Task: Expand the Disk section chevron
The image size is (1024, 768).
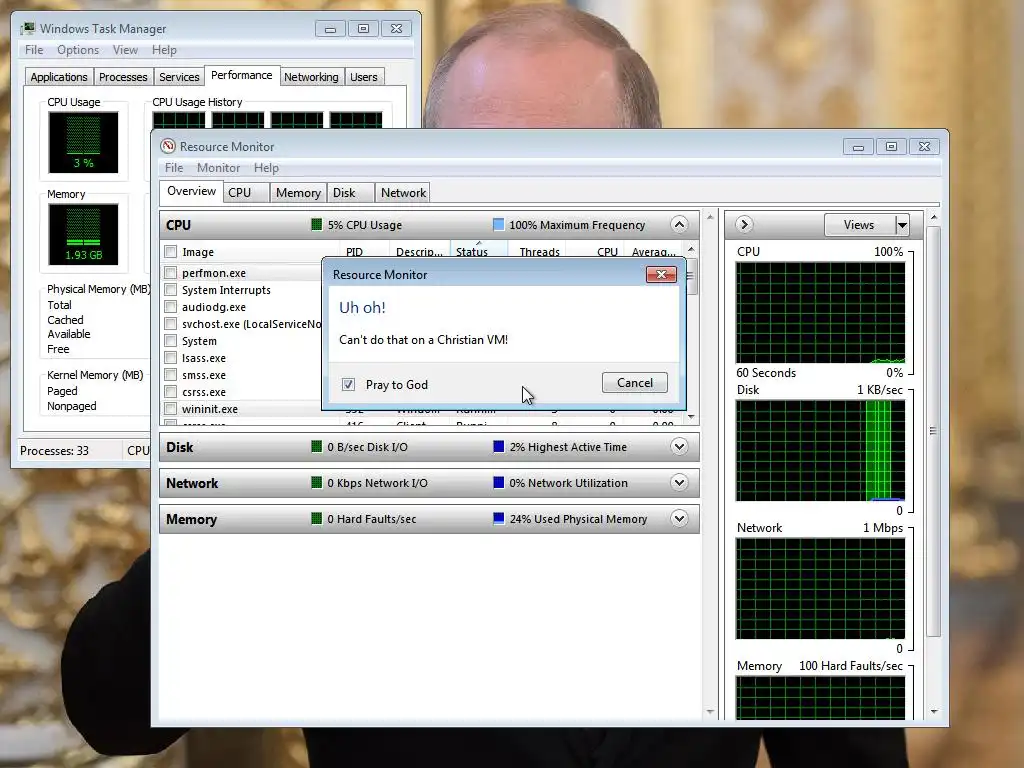Action: coord(679,447)
